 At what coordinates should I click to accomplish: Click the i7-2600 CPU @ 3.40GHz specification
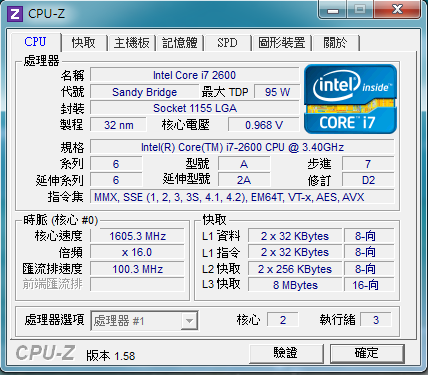(242, 147)
